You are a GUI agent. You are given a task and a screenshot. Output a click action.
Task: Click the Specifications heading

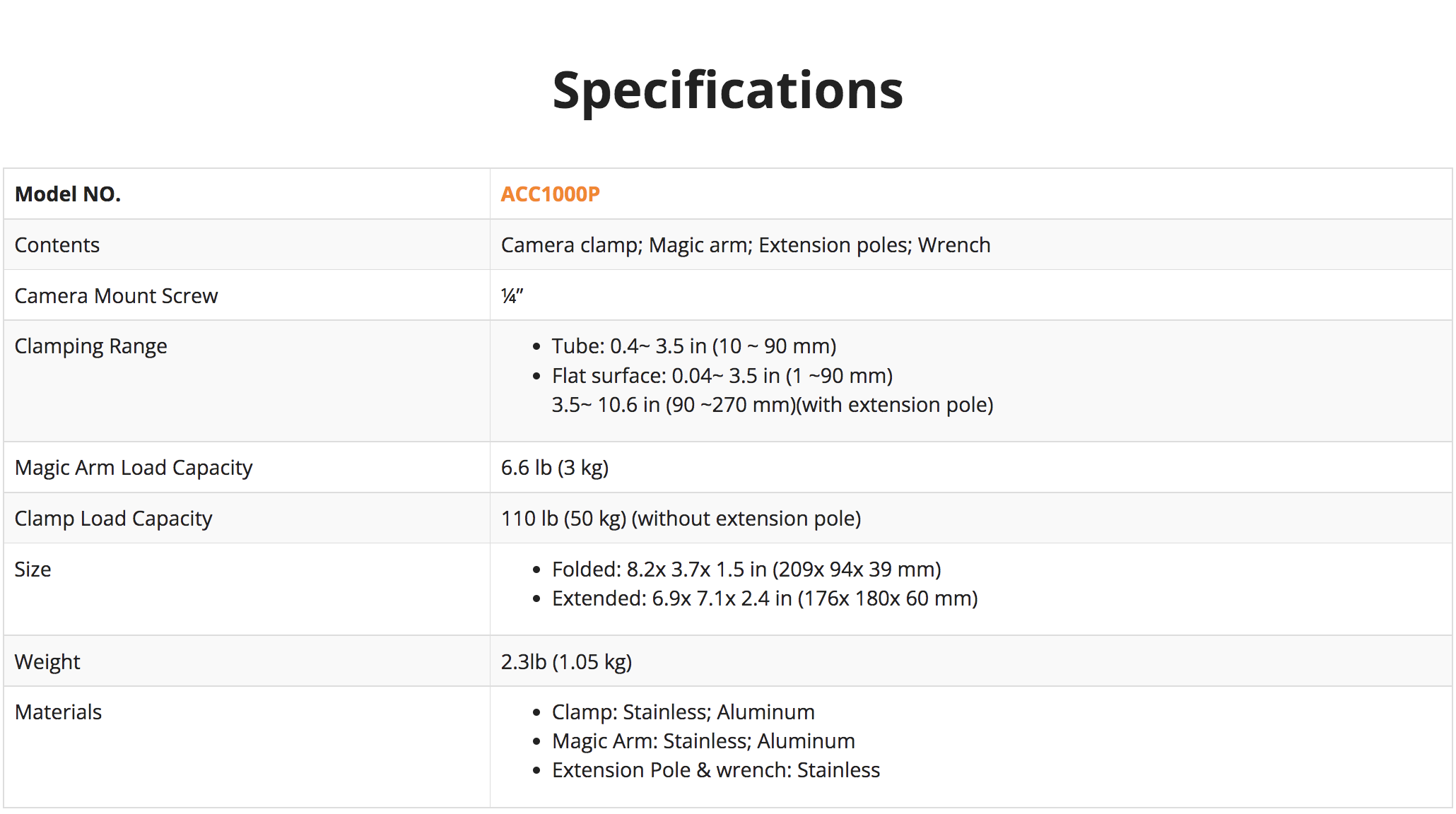click(727, 90)
